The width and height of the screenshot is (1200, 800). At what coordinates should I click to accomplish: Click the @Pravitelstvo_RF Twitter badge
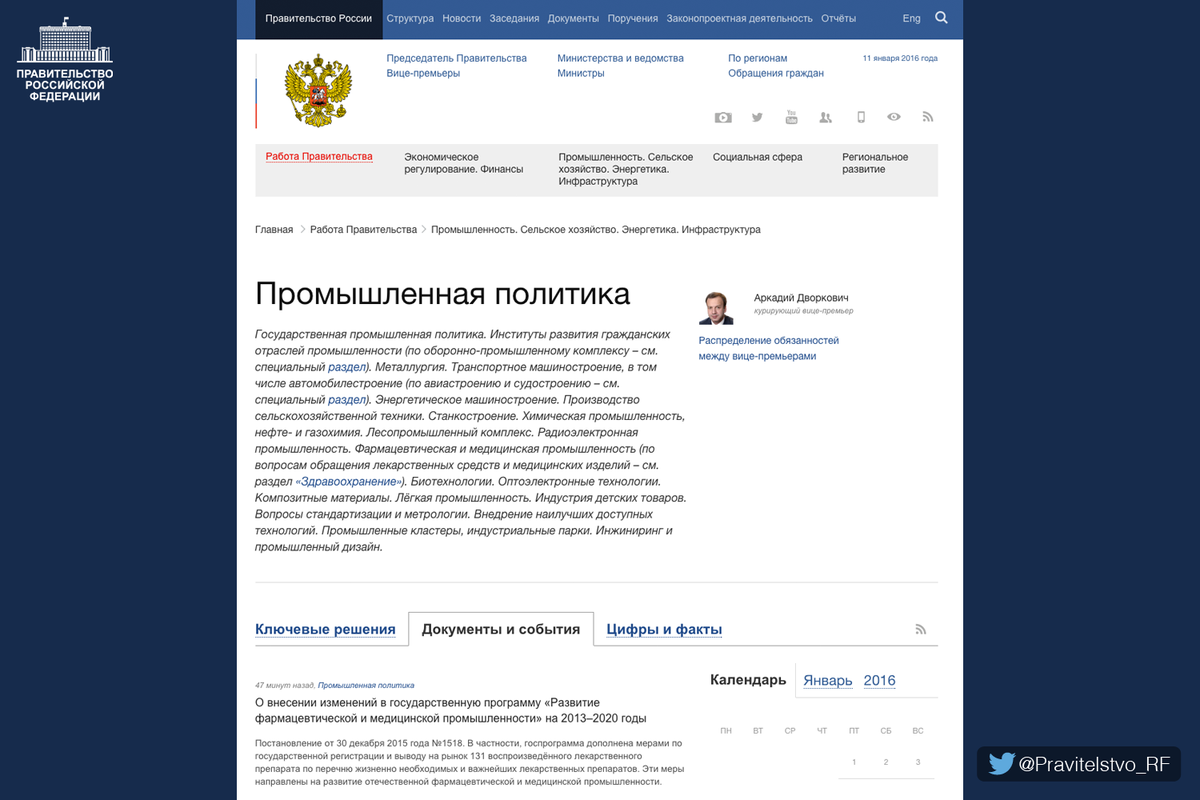tap(1079, 764)
